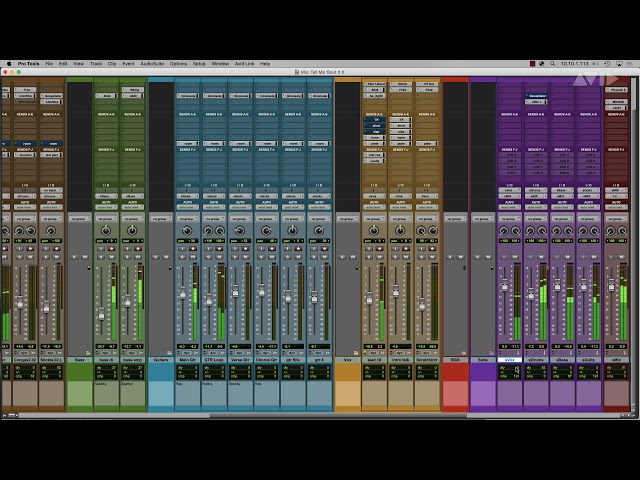This screenshot has width=640, height=480.
Task: Open the AudioSuite menu
Action: point(152,64)
